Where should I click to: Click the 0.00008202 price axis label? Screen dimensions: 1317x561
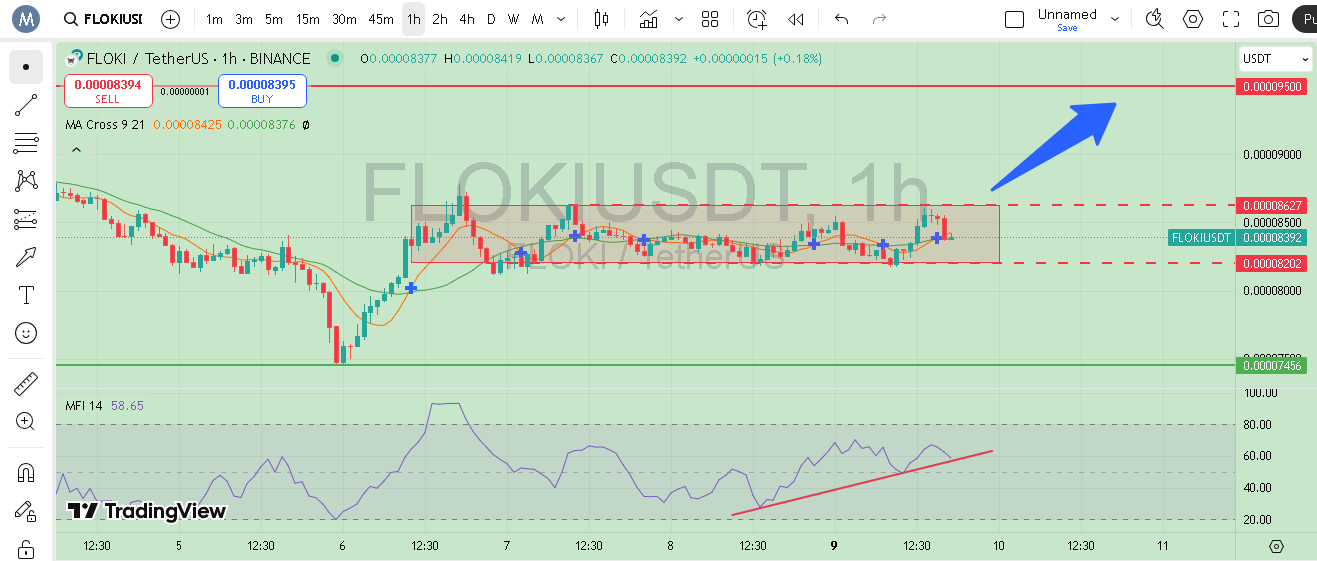pos(1272,263)
